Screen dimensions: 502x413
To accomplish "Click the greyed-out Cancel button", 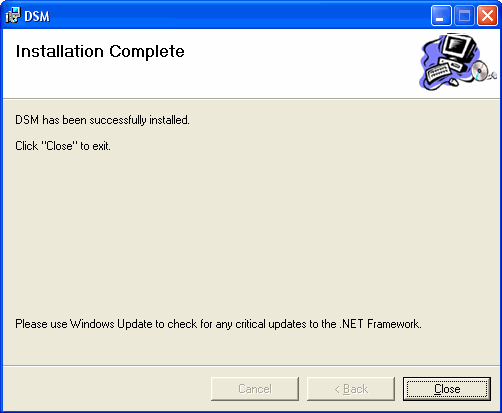I will click(x=255, y=389).
